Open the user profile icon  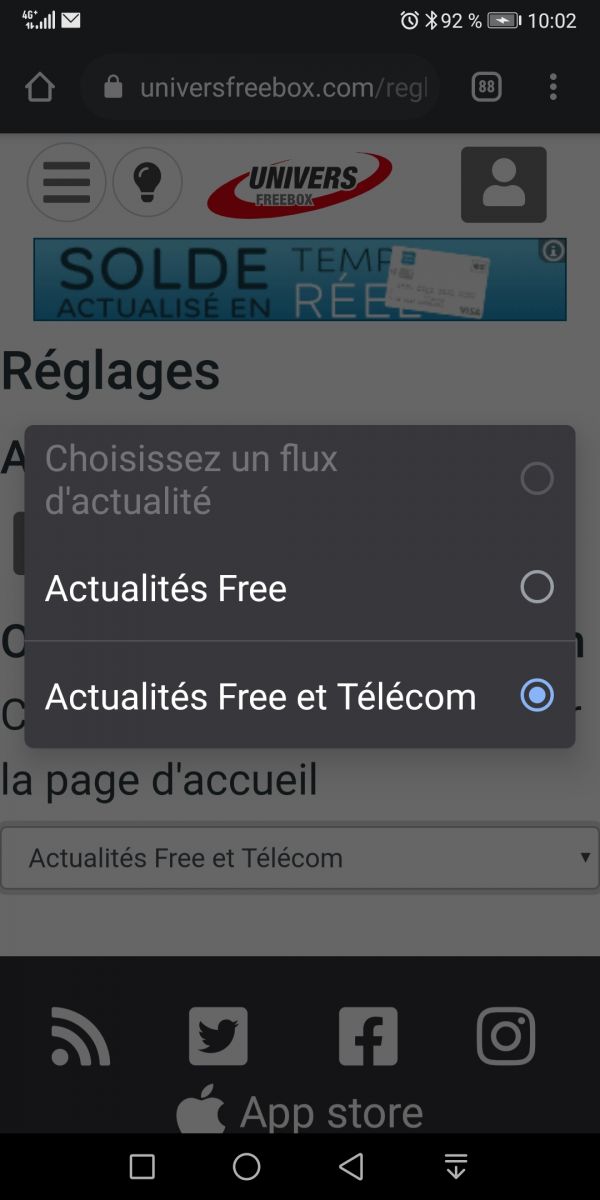pos(503,184)
